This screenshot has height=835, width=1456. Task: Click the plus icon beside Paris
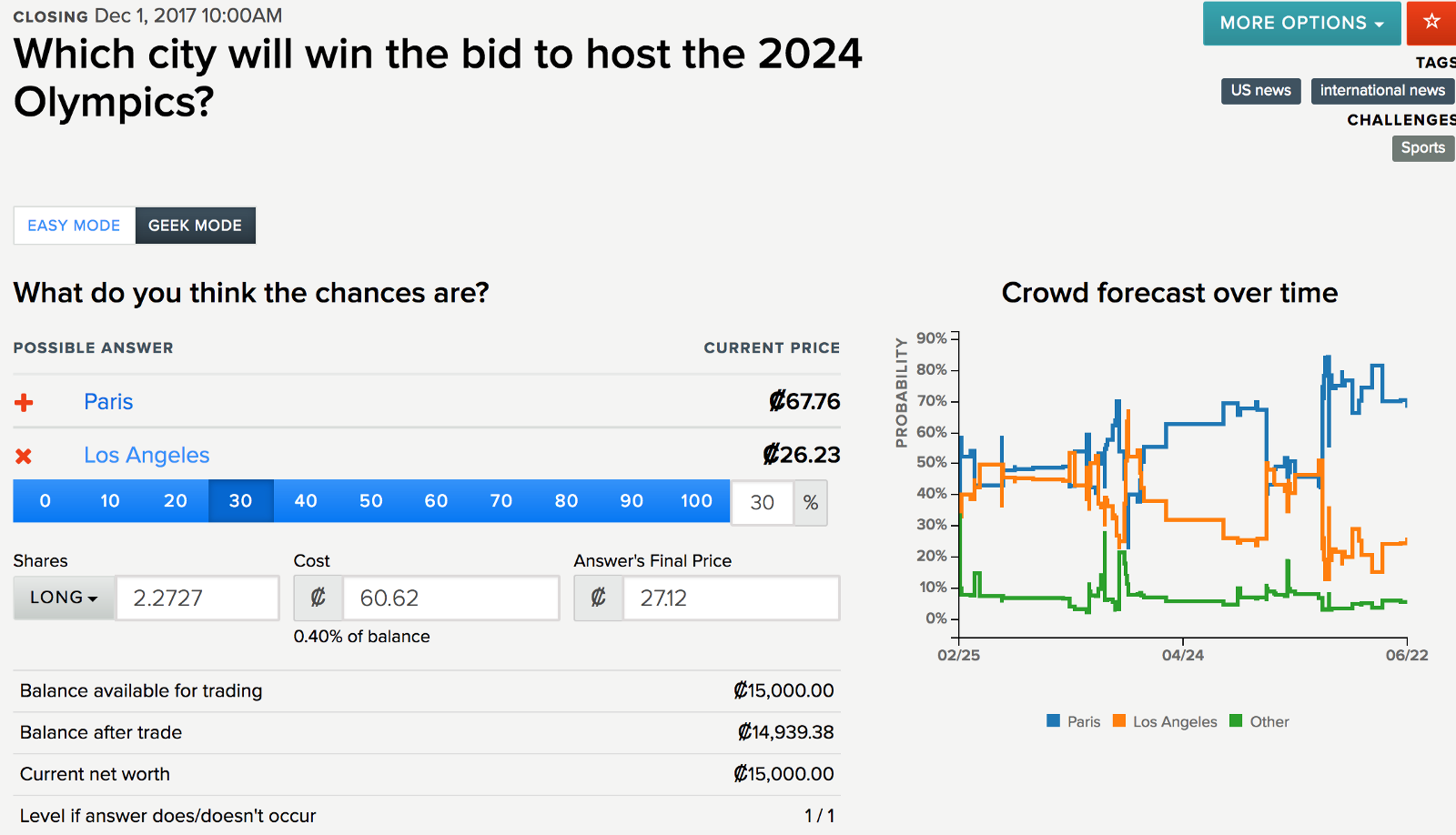[x=25, y=402]
